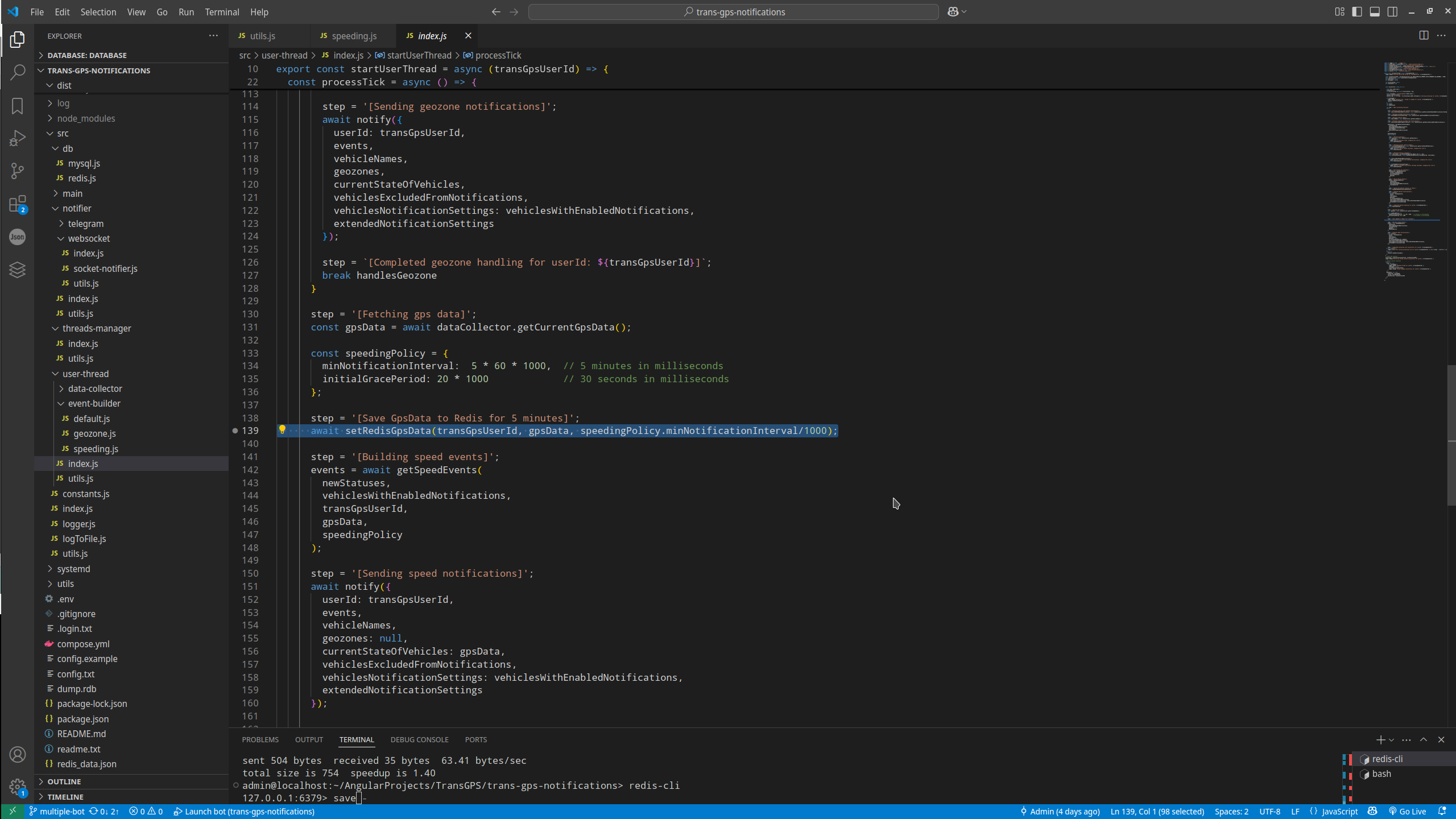Open the Terminal menu

click(x=222, y=12)
